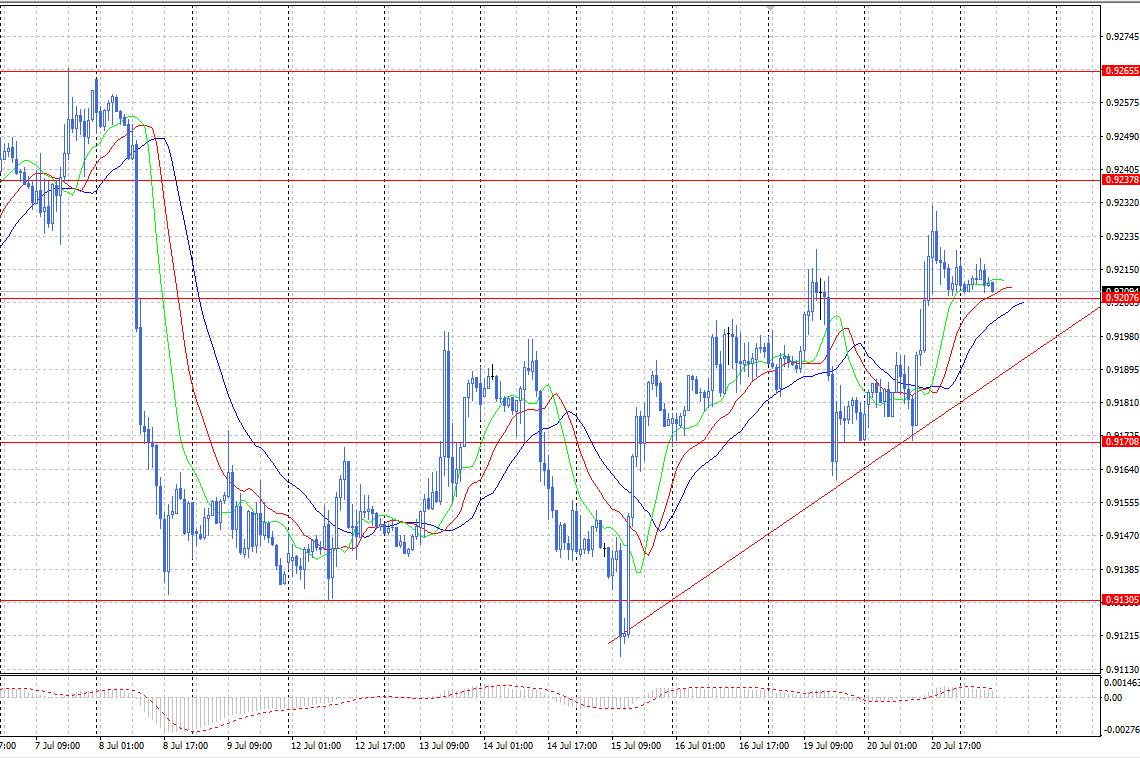
Task: Click the 0.91130 price scale label
Action: 1122,669
